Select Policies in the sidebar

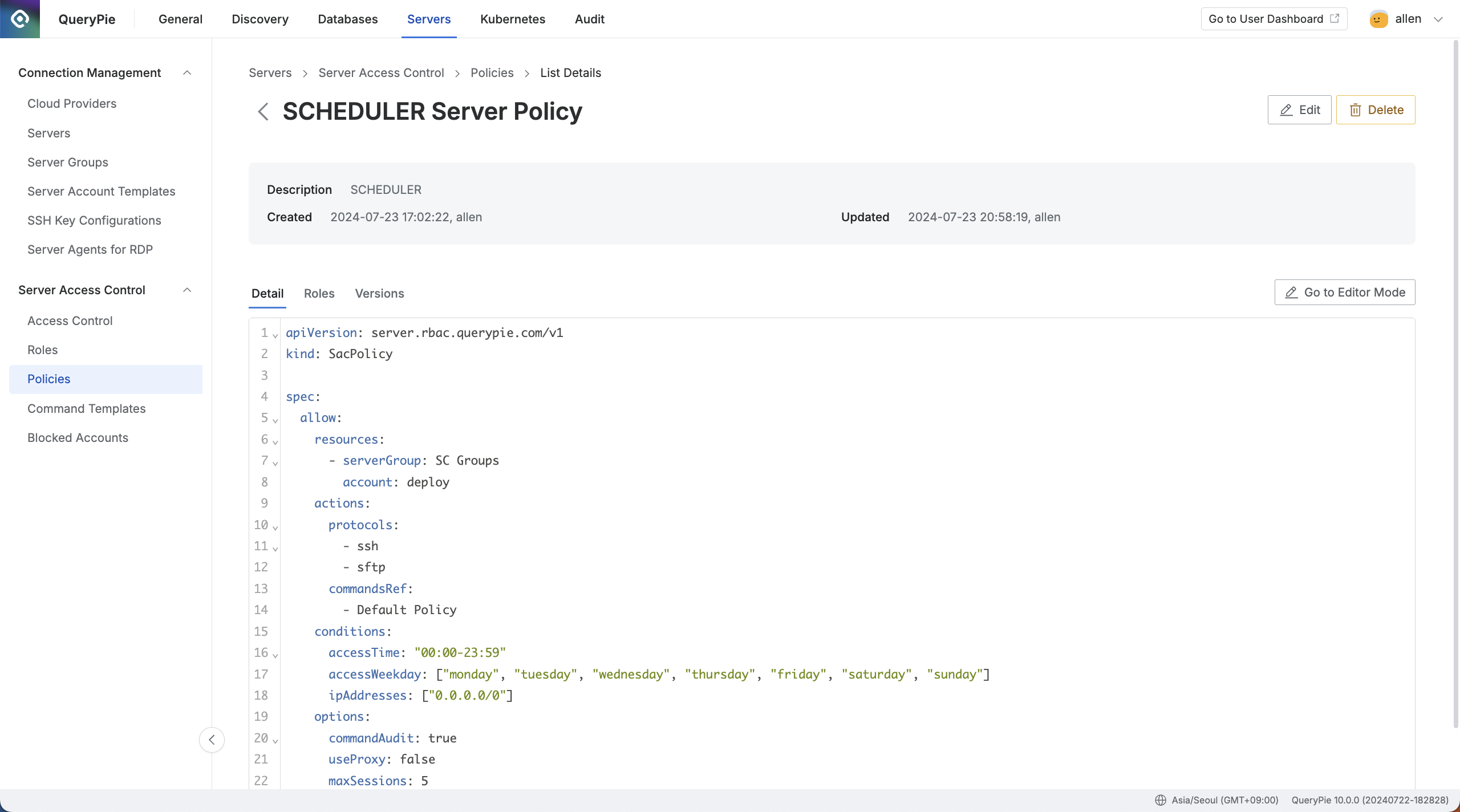click(x=106, y=379)
